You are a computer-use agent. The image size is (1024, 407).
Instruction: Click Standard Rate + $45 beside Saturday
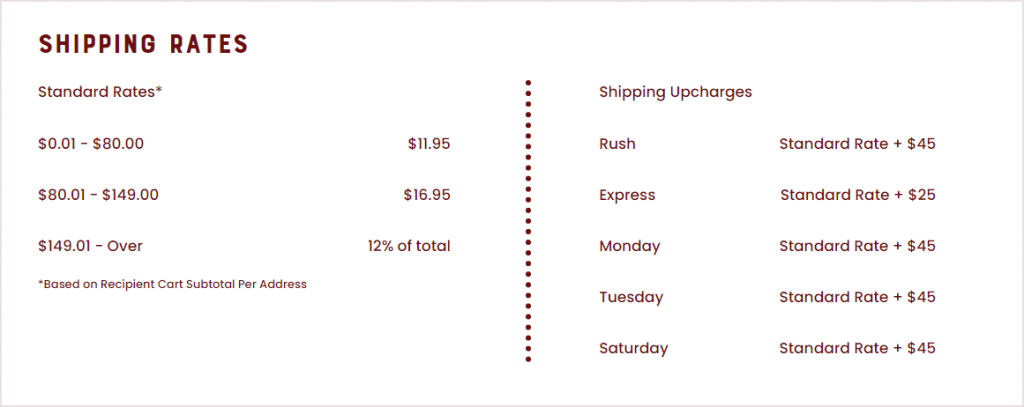pos(857,348)
